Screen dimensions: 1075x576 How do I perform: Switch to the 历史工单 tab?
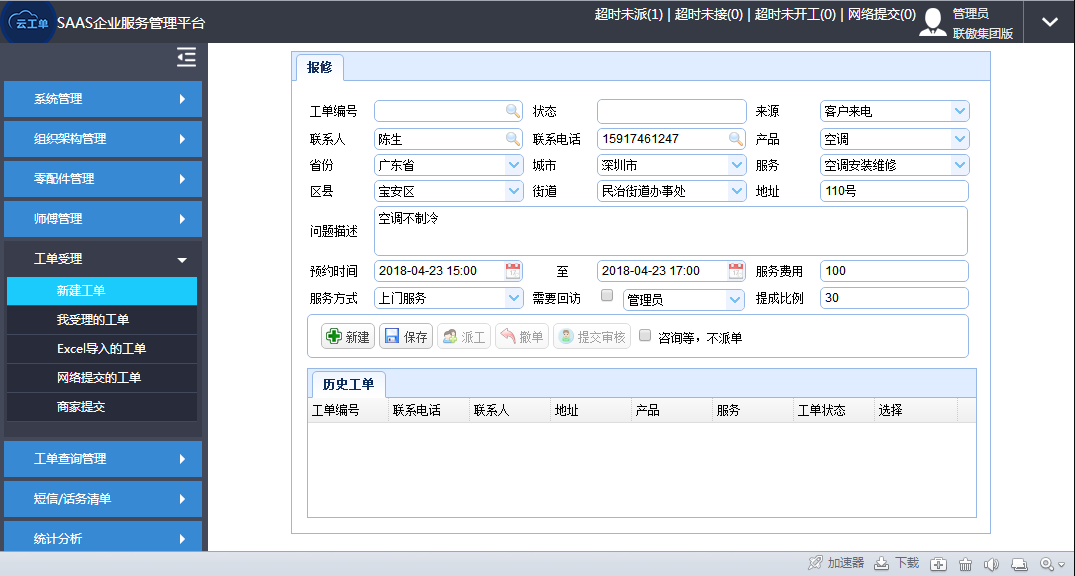(x=347, y=385)
